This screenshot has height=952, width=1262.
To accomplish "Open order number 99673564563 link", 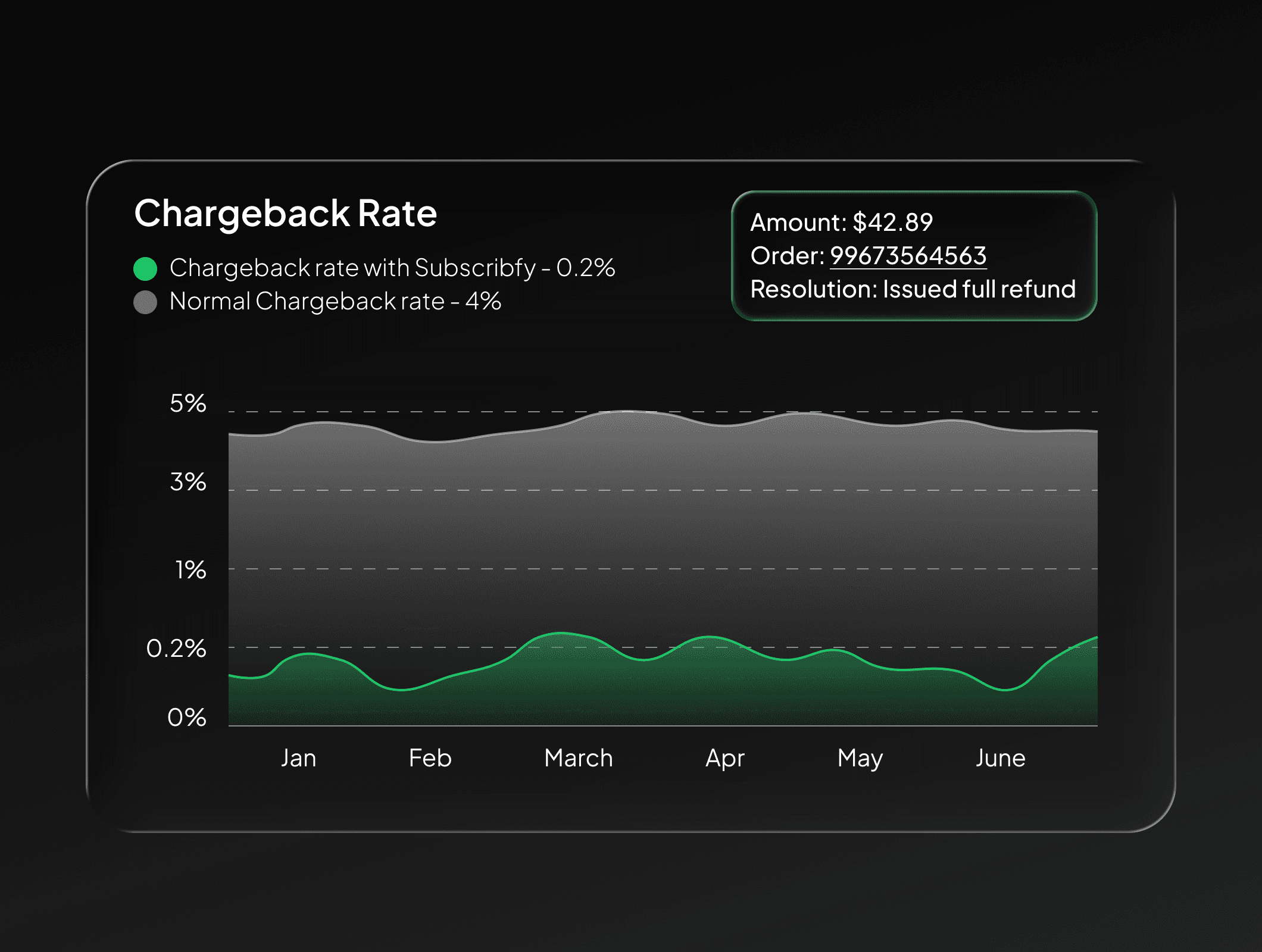I will [908, 256].
